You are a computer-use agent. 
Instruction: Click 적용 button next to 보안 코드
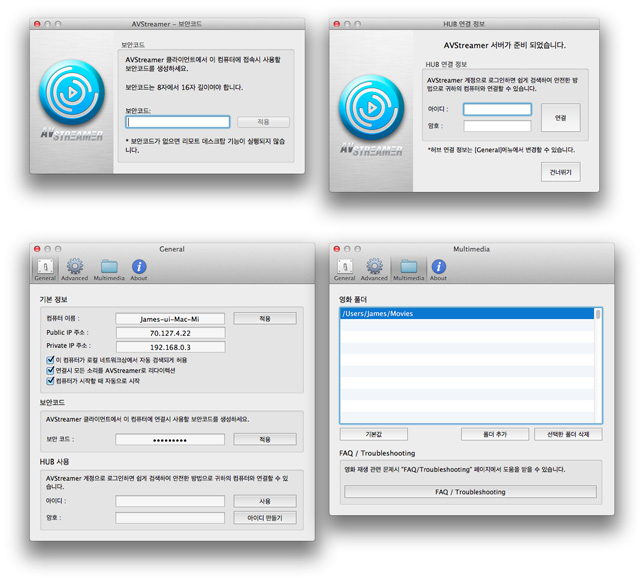pyautogui.click(x=265, y=440)
